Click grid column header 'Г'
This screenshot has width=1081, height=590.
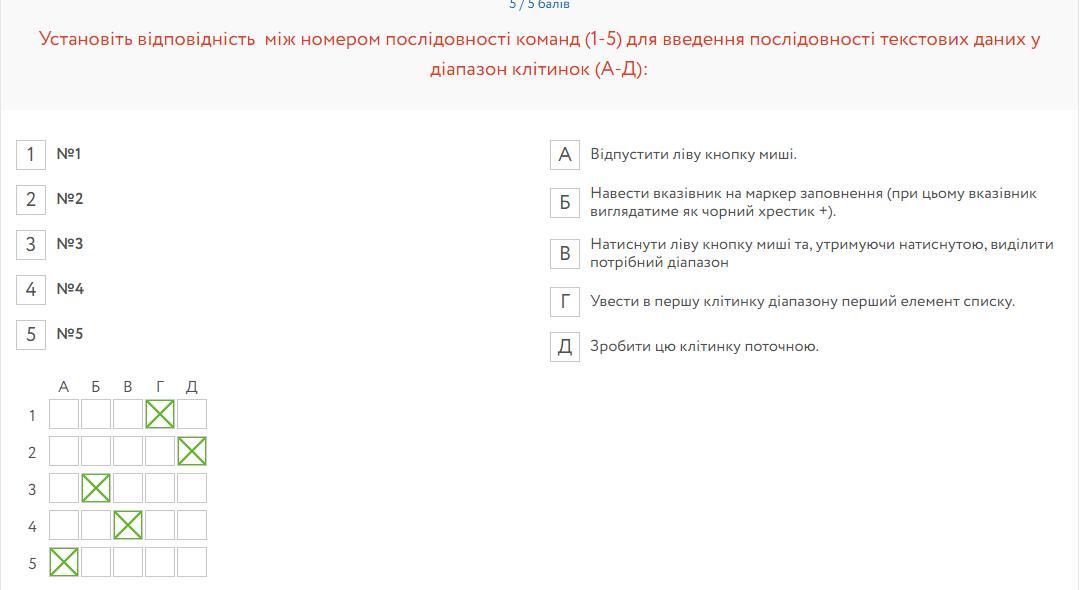click(160, 387)
